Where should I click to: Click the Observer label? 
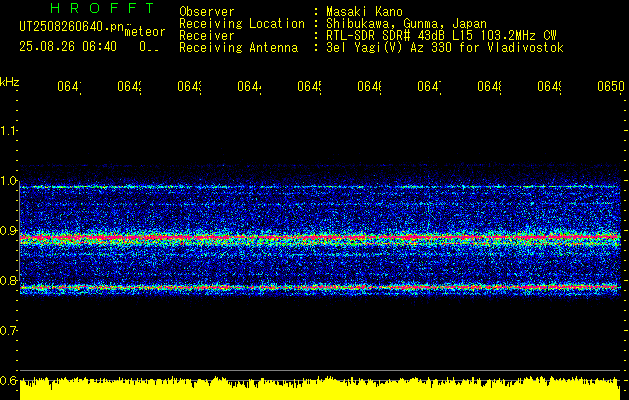207,11
